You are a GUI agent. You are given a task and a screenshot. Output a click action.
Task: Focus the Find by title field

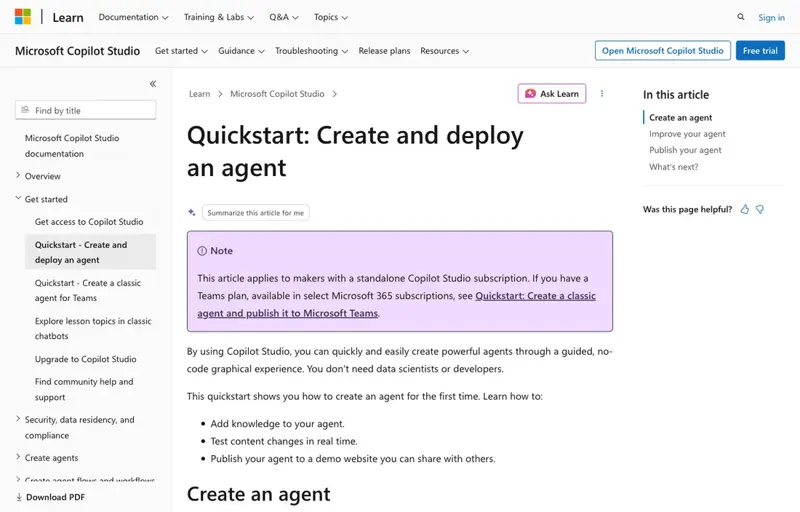85,110
